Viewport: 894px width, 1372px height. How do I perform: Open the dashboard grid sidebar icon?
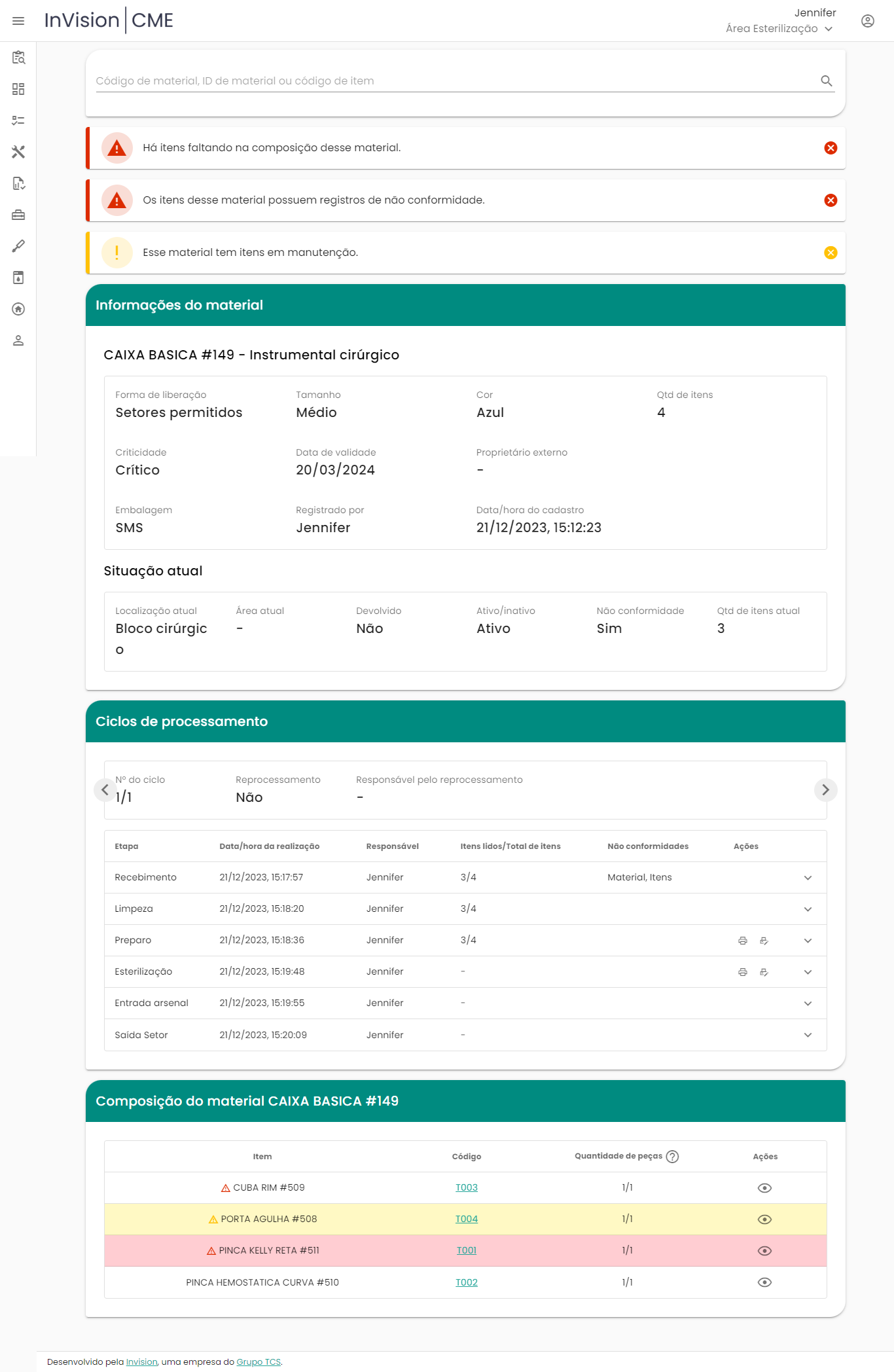18,89
